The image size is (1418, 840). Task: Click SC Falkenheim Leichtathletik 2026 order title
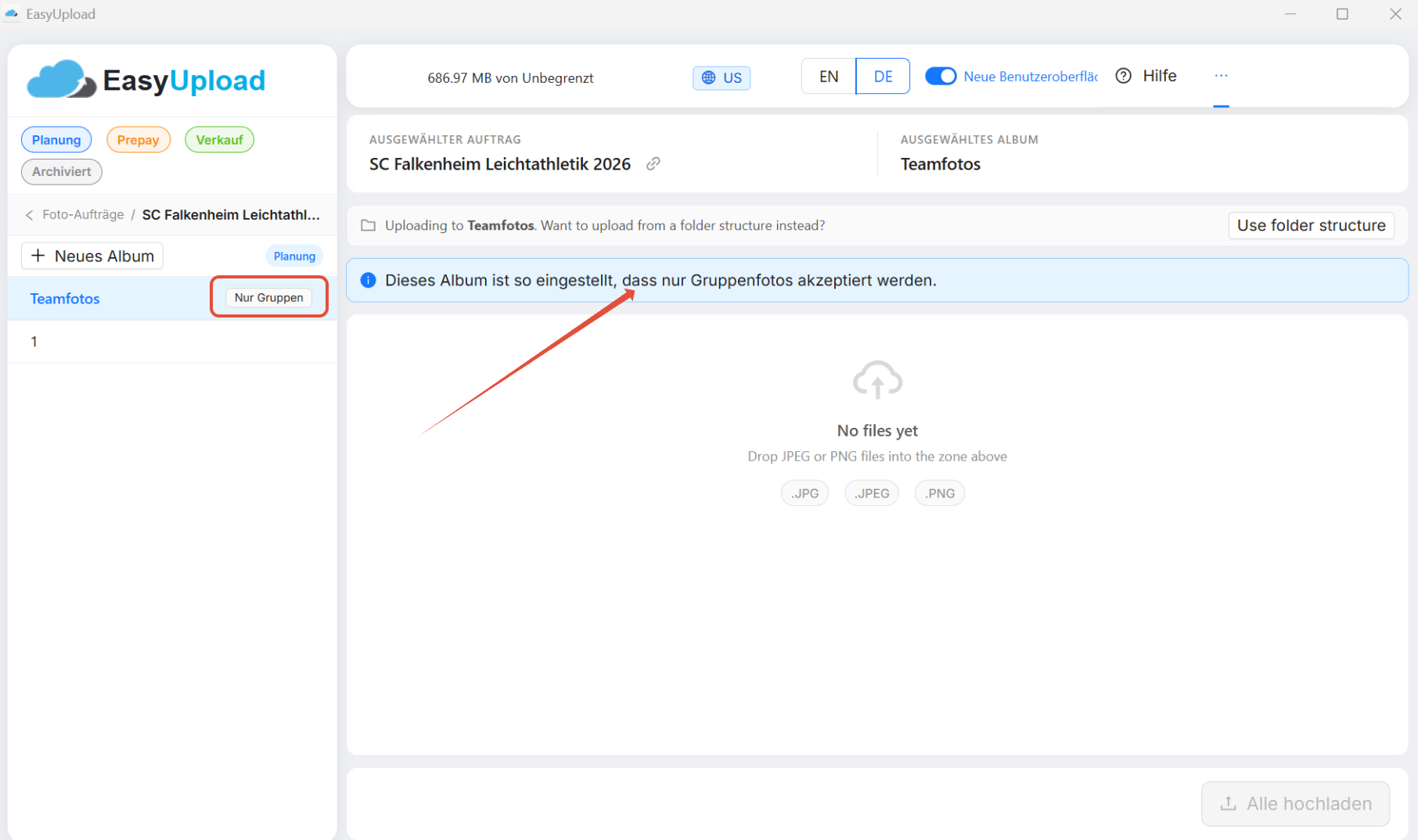[500, 164]
